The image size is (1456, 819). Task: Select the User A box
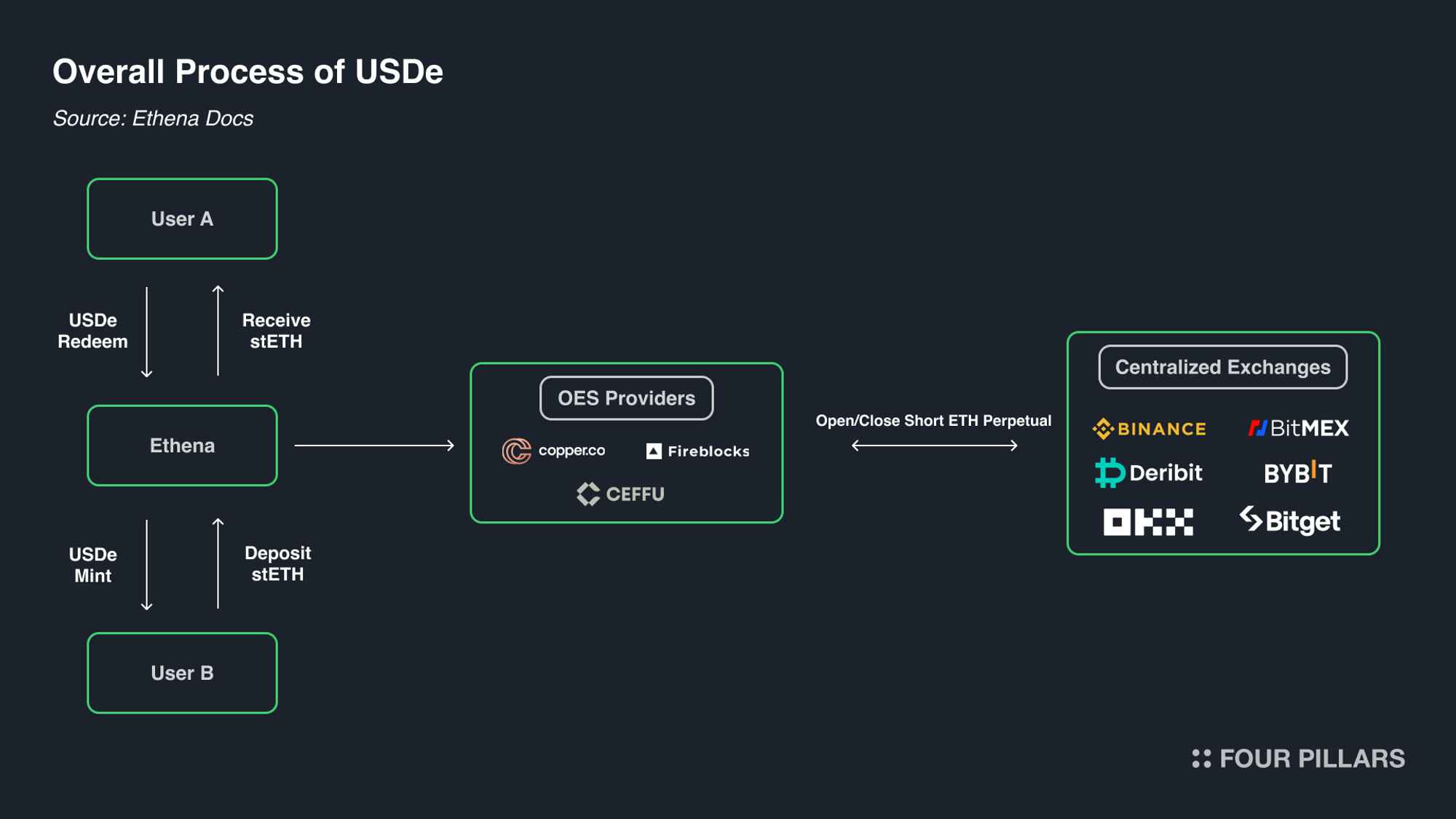pos(182,218)
